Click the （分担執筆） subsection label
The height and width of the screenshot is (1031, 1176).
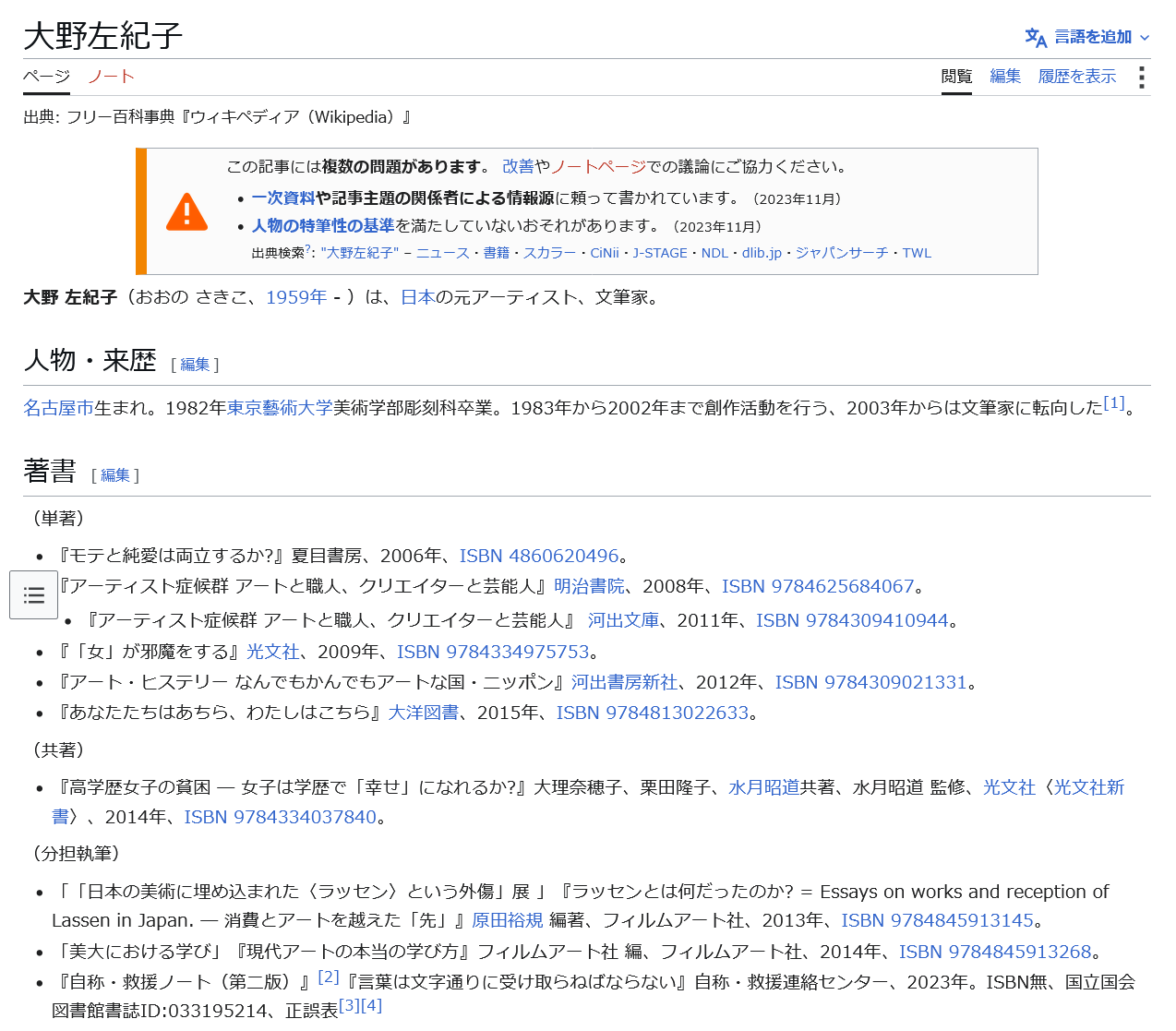pyautogui.click(x=77, y=853)
